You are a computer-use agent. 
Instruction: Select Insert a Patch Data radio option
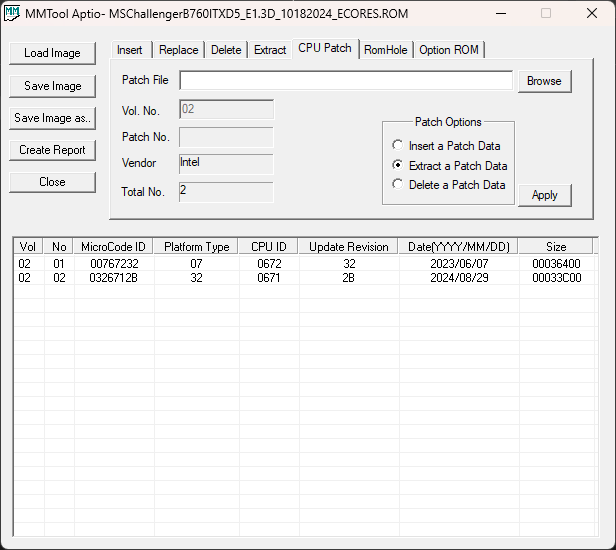(x=446, y=146)
